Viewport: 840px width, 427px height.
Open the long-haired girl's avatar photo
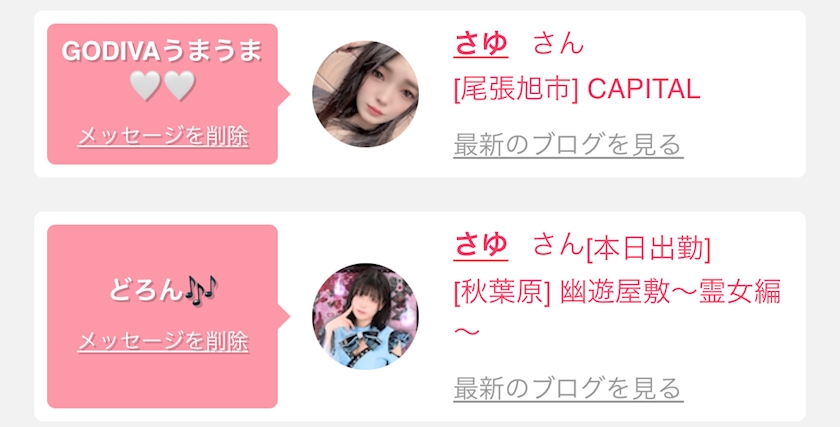pyautogui.click(x=365, y=94)
